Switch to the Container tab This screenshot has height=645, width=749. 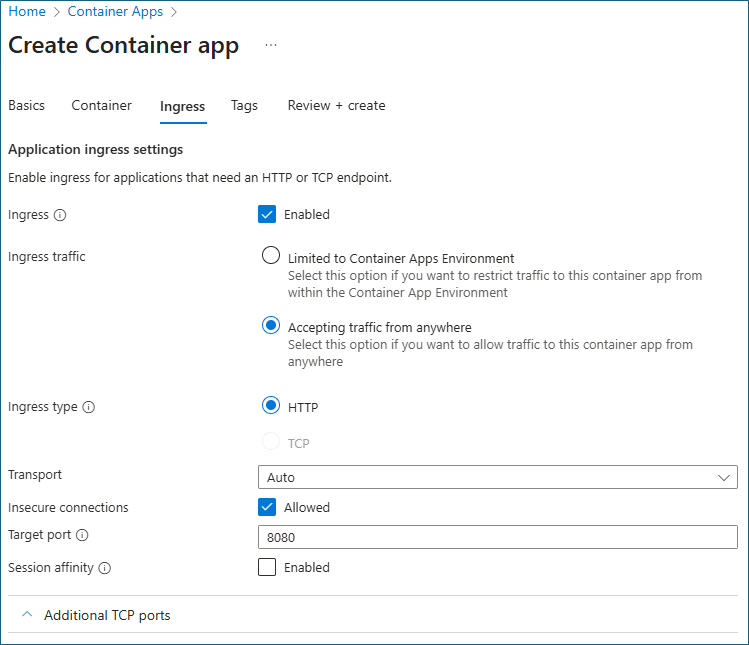point(101,106)
